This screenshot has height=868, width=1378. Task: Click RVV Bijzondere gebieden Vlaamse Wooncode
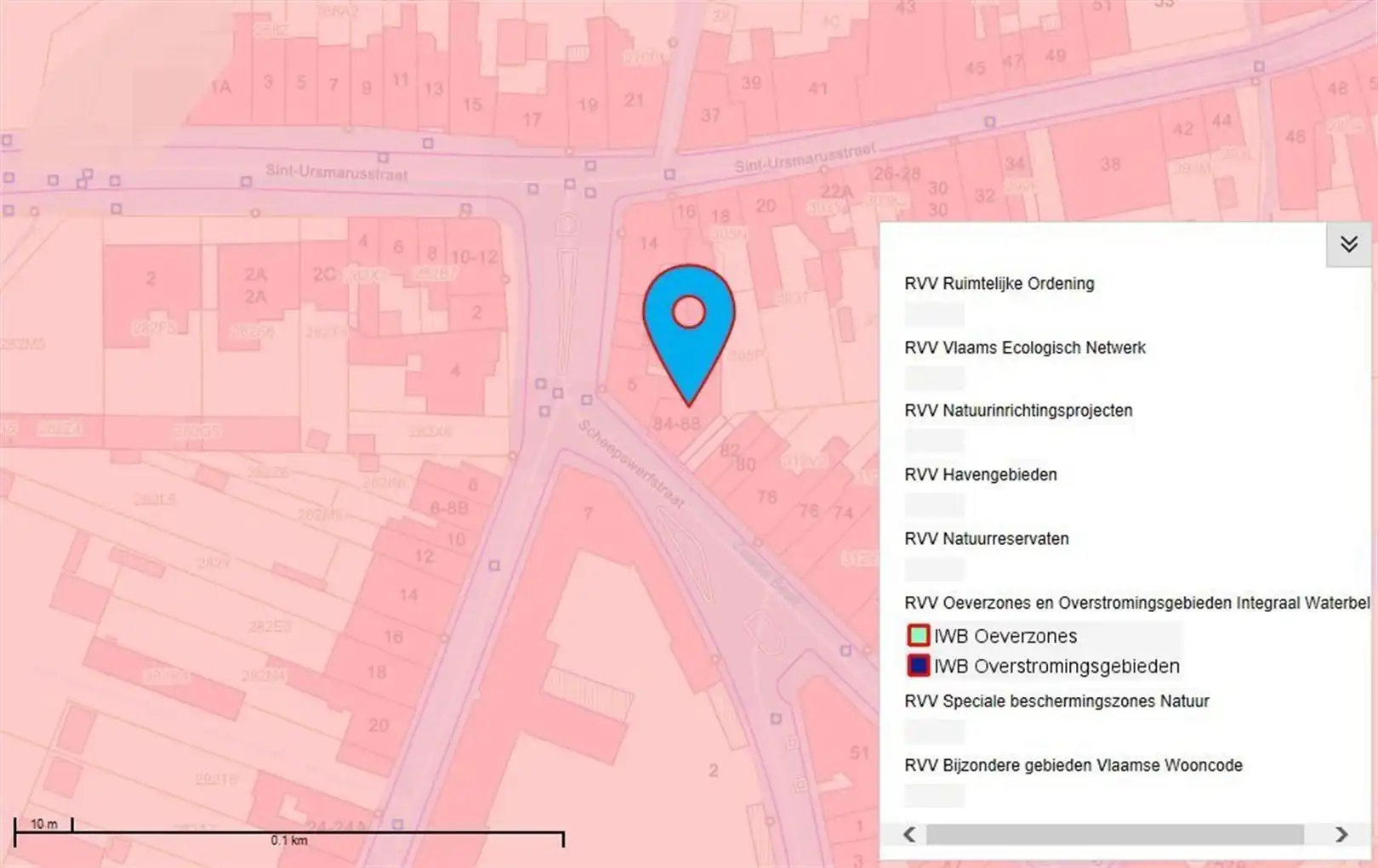1073,763
